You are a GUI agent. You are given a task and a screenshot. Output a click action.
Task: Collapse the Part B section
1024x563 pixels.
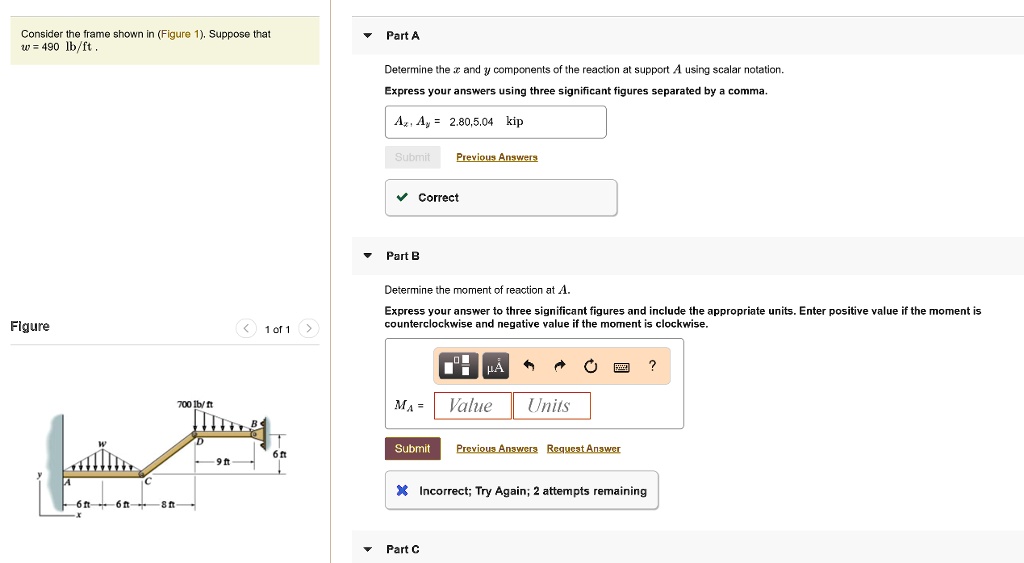pos(368,257)
